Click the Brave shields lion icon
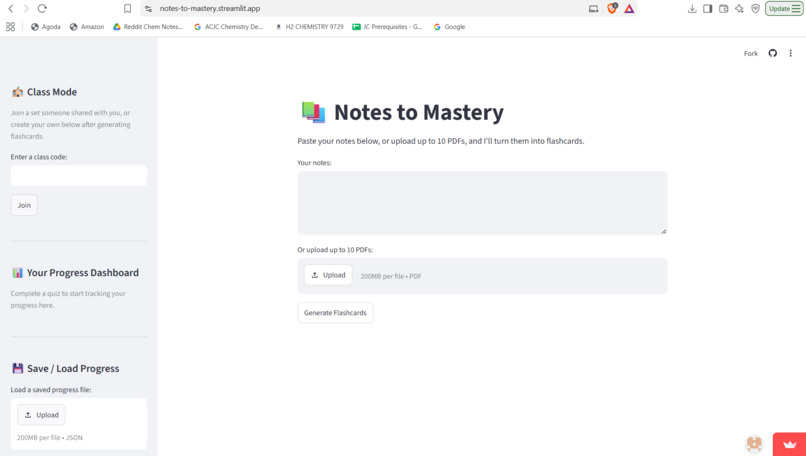Image resolution: width=806 pixels, height=456 pixels. point(612,8)
